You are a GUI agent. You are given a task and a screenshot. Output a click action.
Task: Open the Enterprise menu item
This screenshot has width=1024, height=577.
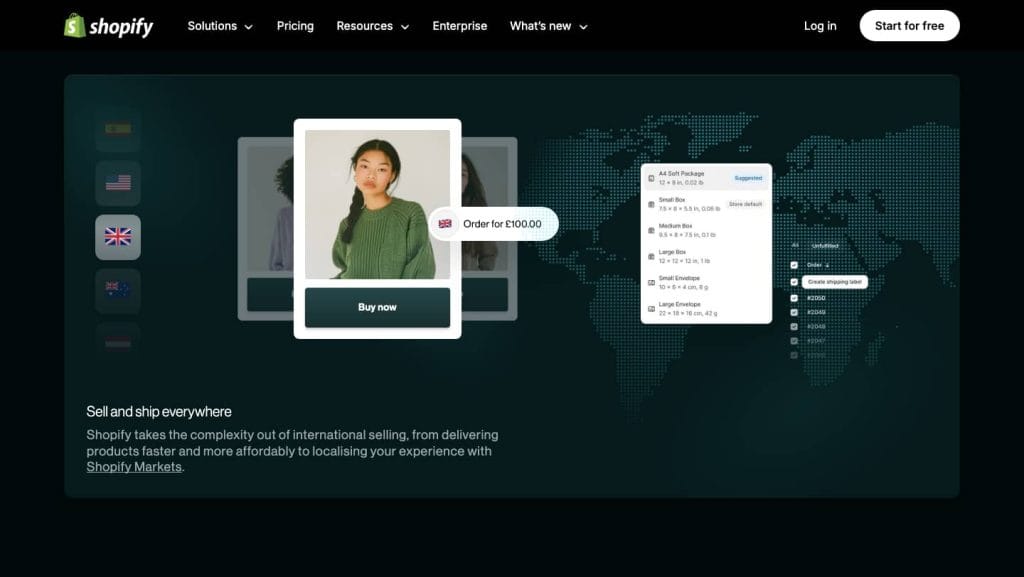[459, 26]
